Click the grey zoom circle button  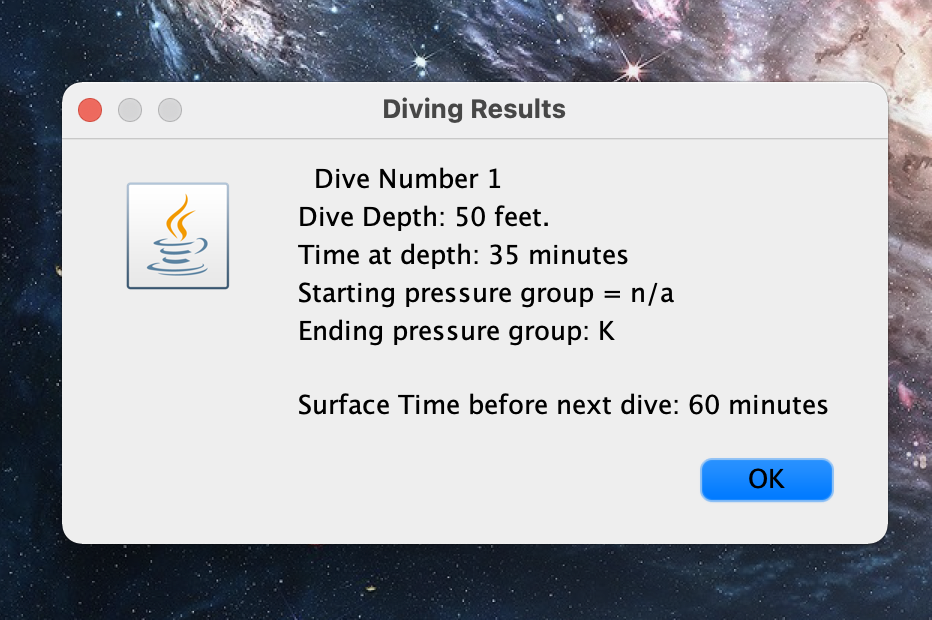pyautogui.click(x=169, y=110)
